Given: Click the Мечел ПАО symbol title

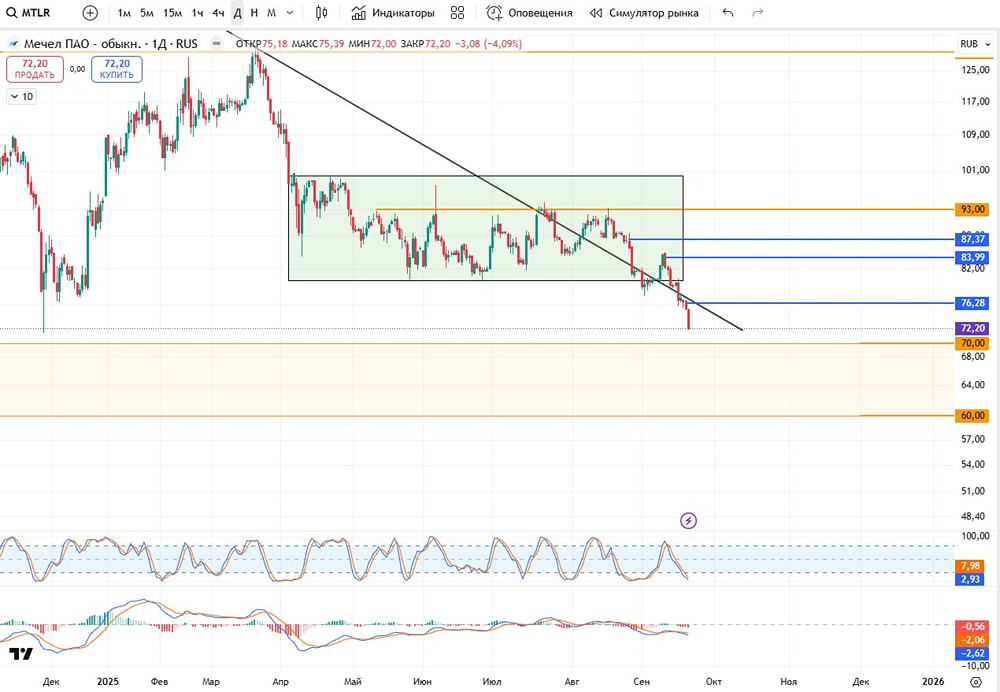Looking at the screenshot, I should (x=110, y=44).
